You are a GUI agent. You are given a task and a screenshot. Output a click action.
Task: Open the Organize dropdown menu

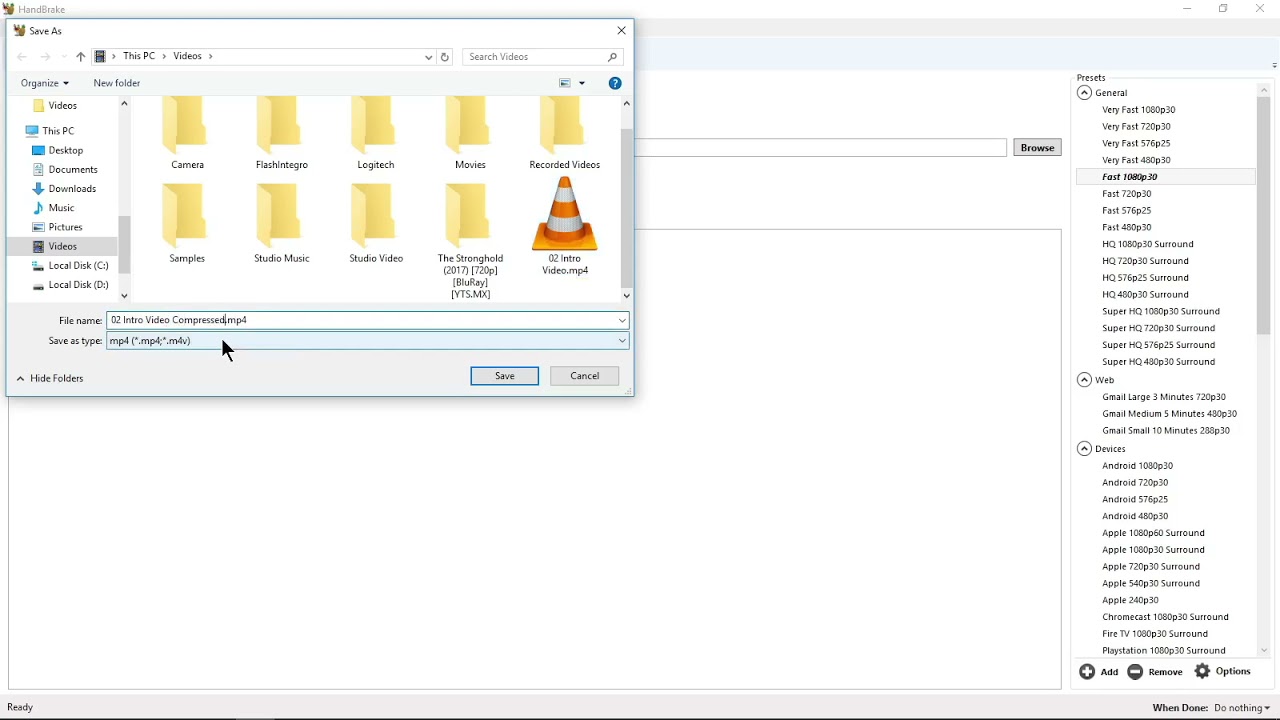pyautogui.click(x=45, y=83)
